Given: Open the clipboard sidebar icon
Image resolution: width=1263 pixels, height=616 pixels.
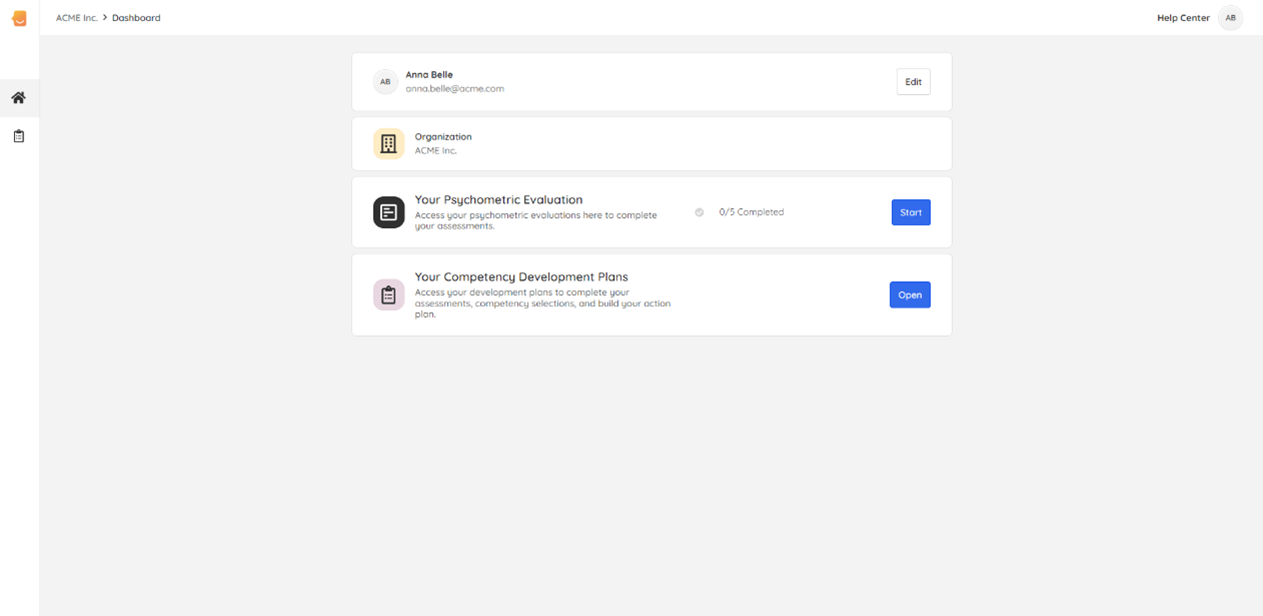Looking at the screenshot, I should (18, 136).
